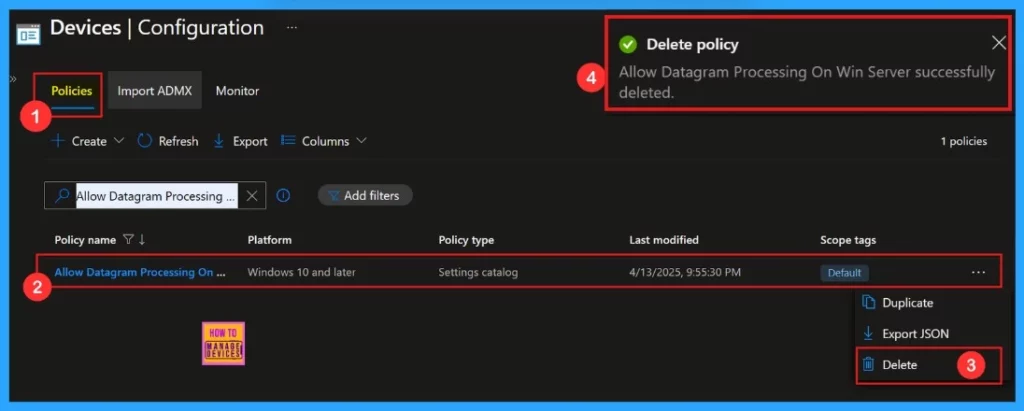The image size is (1024, 411).
Task: Click the Settings catalog cell
Action: pos(478,272)
